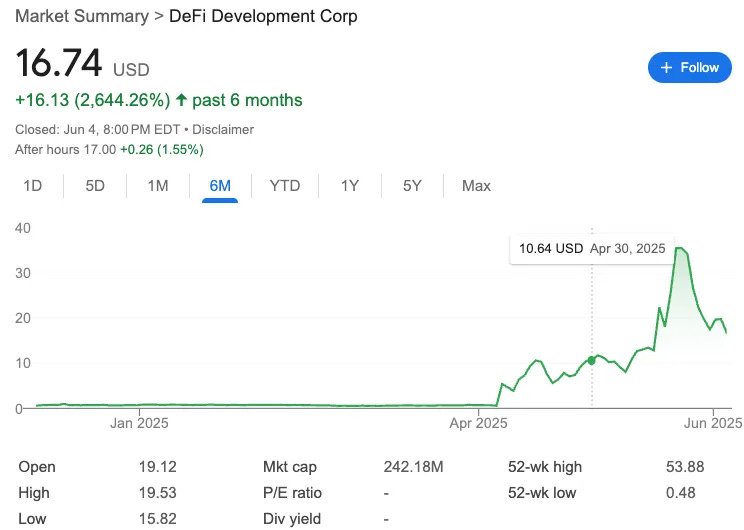Click the Apr 2025 axis label
The width and height of the screenshot is (744, 530).
pyautogui.click(x=478, y=423)
